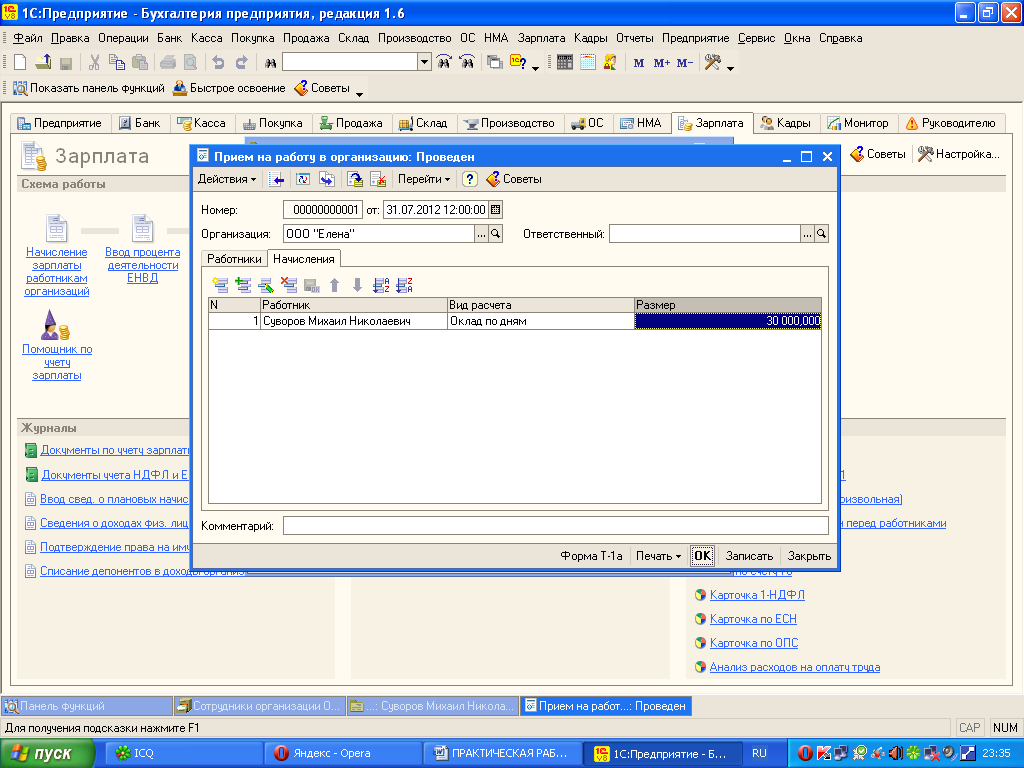Select cell Суворов Михаил Николаевич

tap(353, 321)
